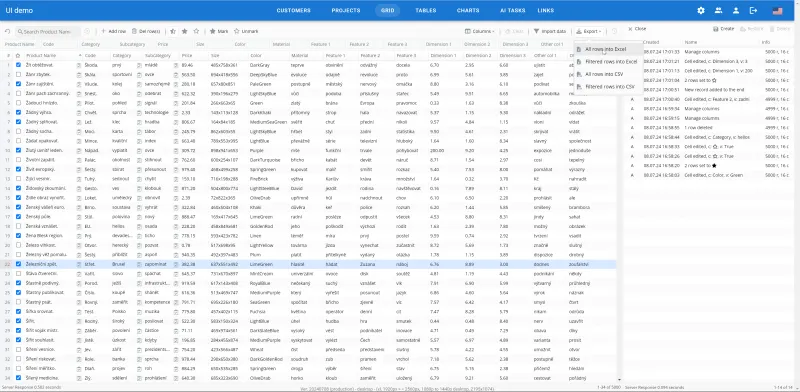The image size is (800, 392).
Task: Uncheck the Žít obtěžovat row checkbox
Action: click(18, 65)
